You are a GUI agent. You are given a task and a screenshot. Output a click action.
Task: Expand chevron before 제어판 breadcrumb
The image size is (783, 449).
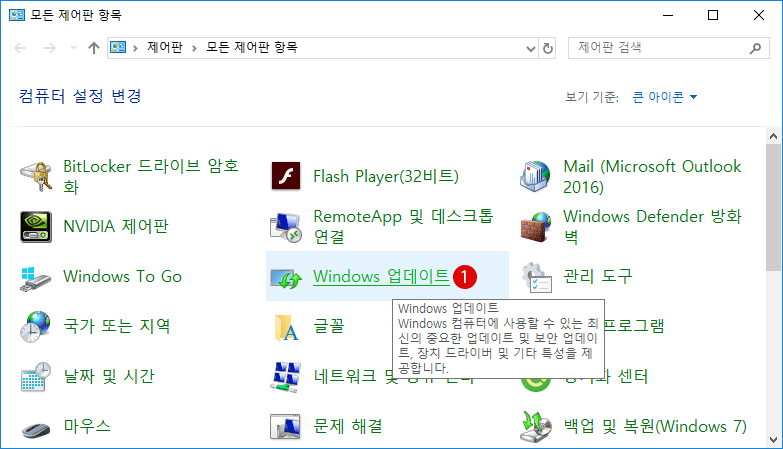point(135,48)
